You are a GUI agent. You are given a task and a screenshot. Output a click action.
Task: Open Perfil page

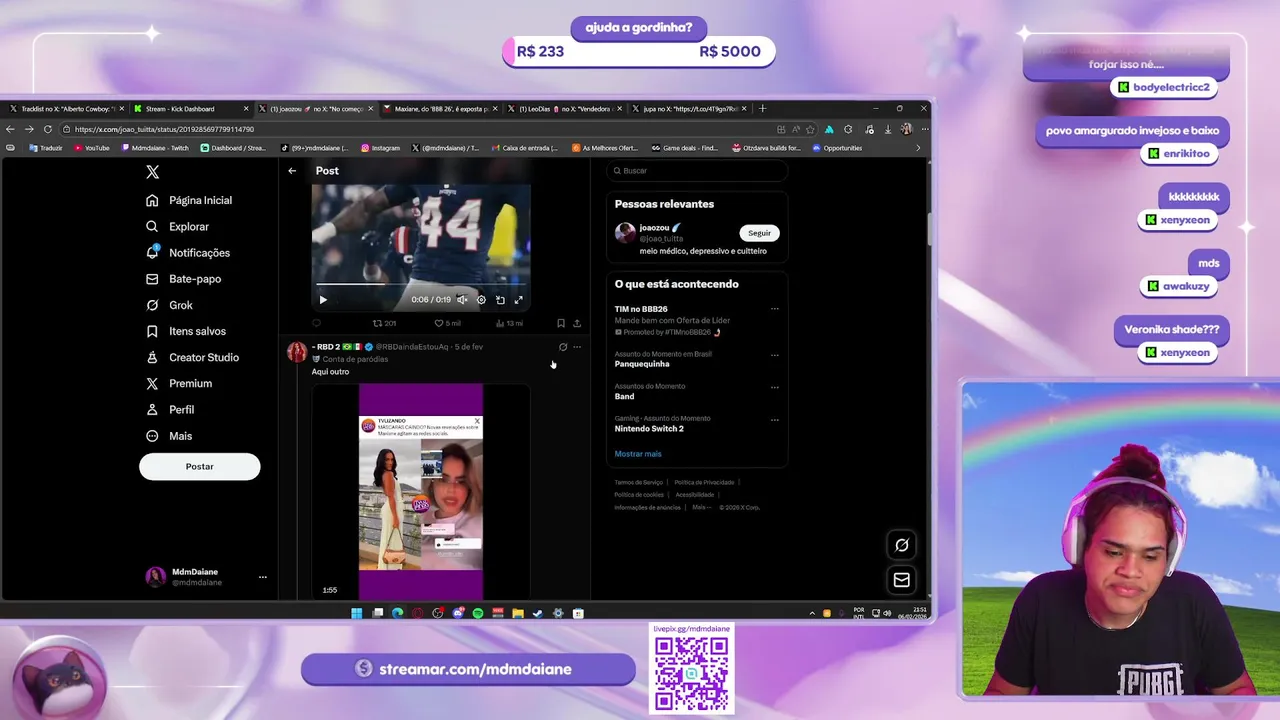pyautogui.click(x=170, y=410)
